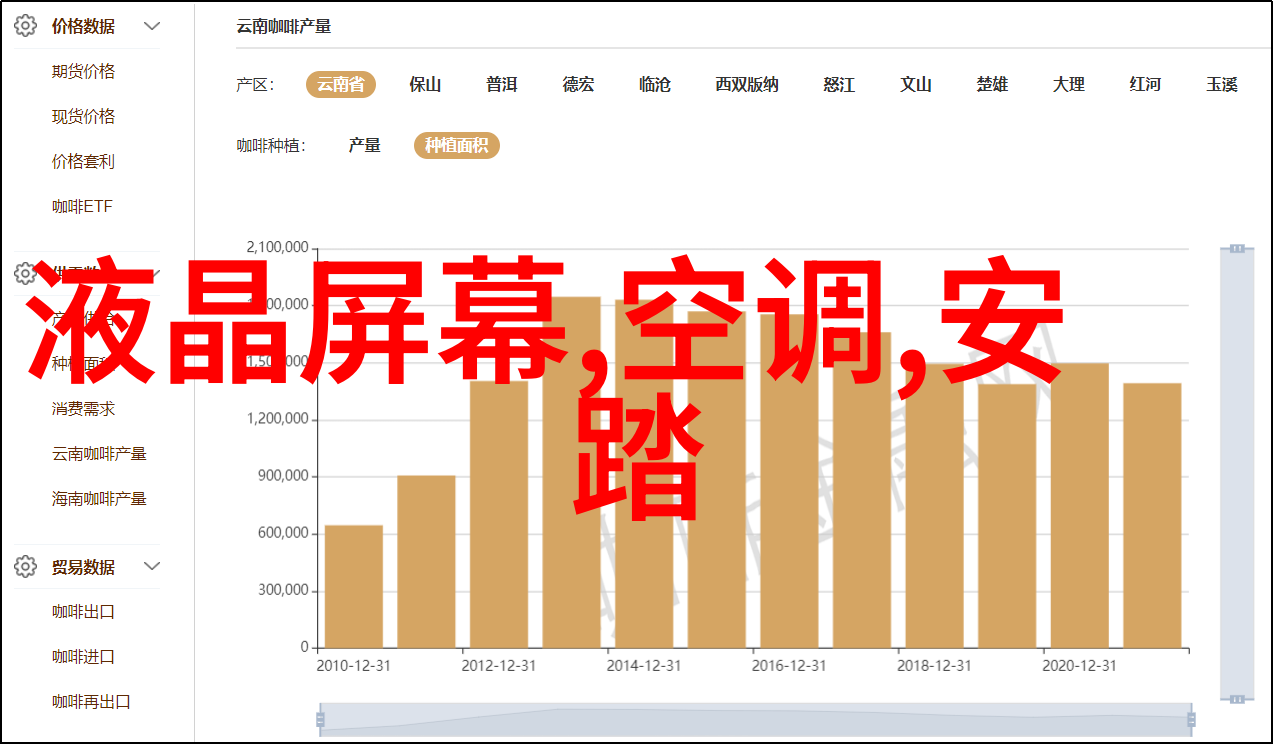
Task: Click the gear icon beside 贸易数据
Action: (x=26, y=567)
